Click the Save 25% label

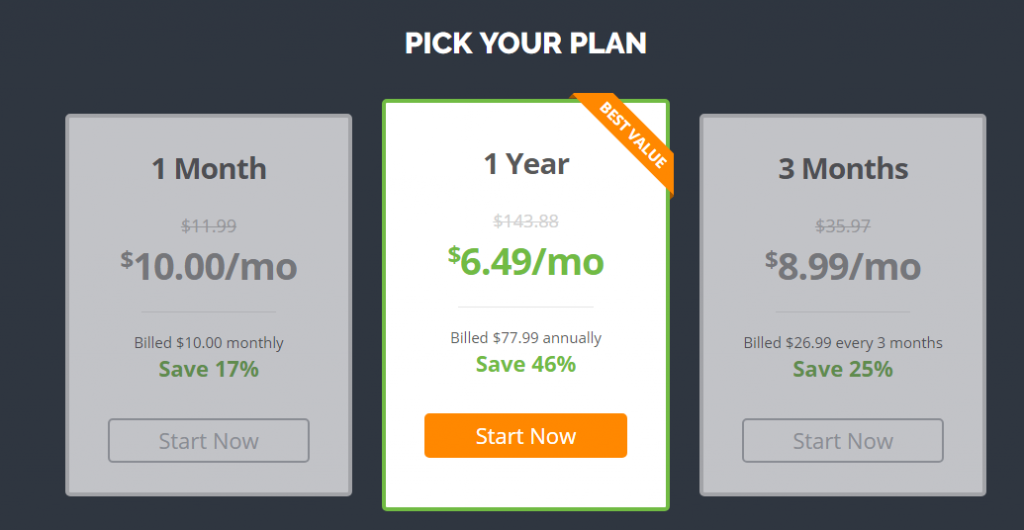[843, 369]
